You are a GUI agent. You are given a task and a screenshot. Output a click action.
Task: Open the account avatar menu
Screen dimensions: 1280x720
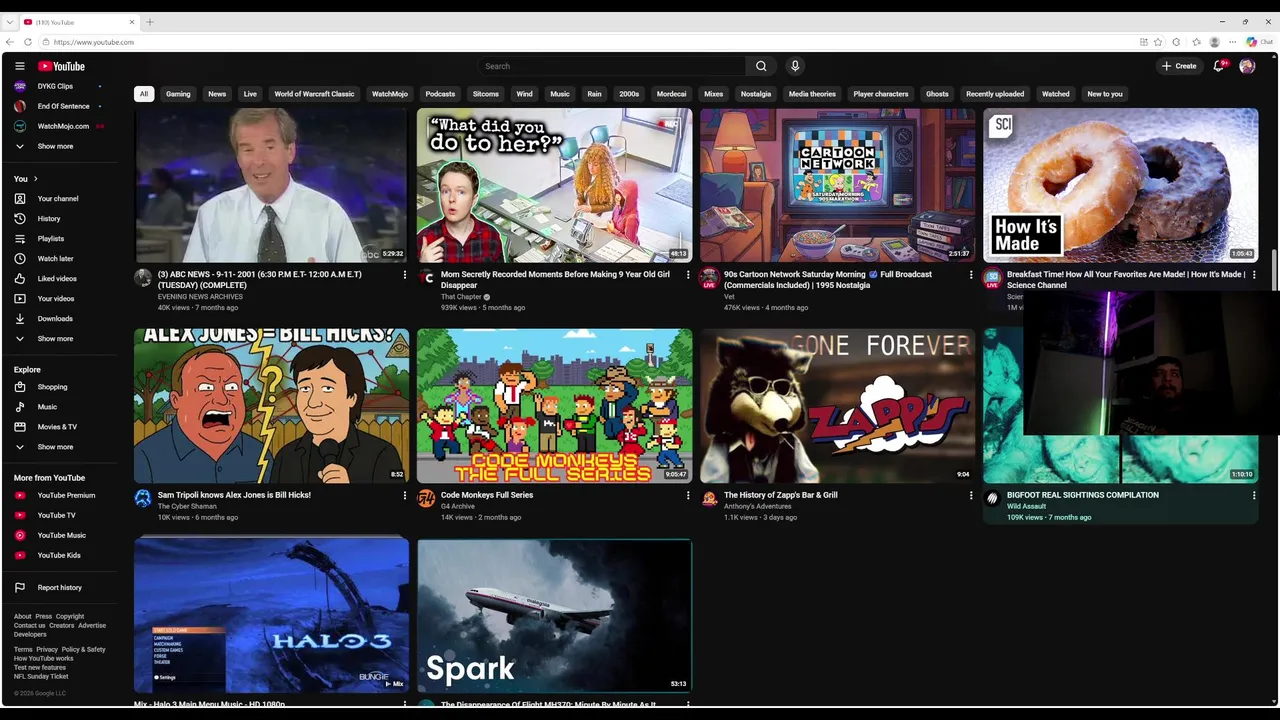coord(1247,66)
